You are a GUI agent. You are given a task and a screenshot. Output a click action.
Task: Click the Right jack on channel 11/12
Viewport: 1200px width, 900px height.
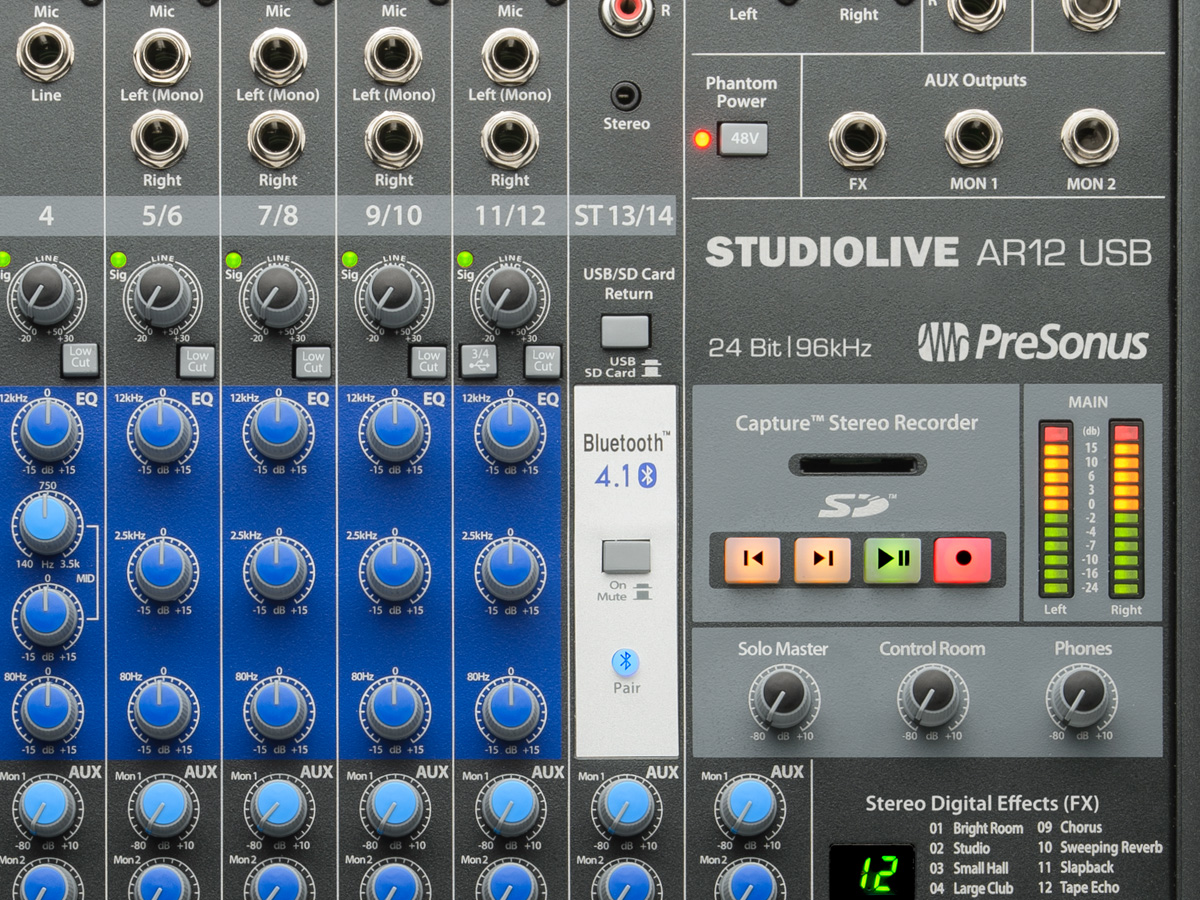tap(510, 139)
